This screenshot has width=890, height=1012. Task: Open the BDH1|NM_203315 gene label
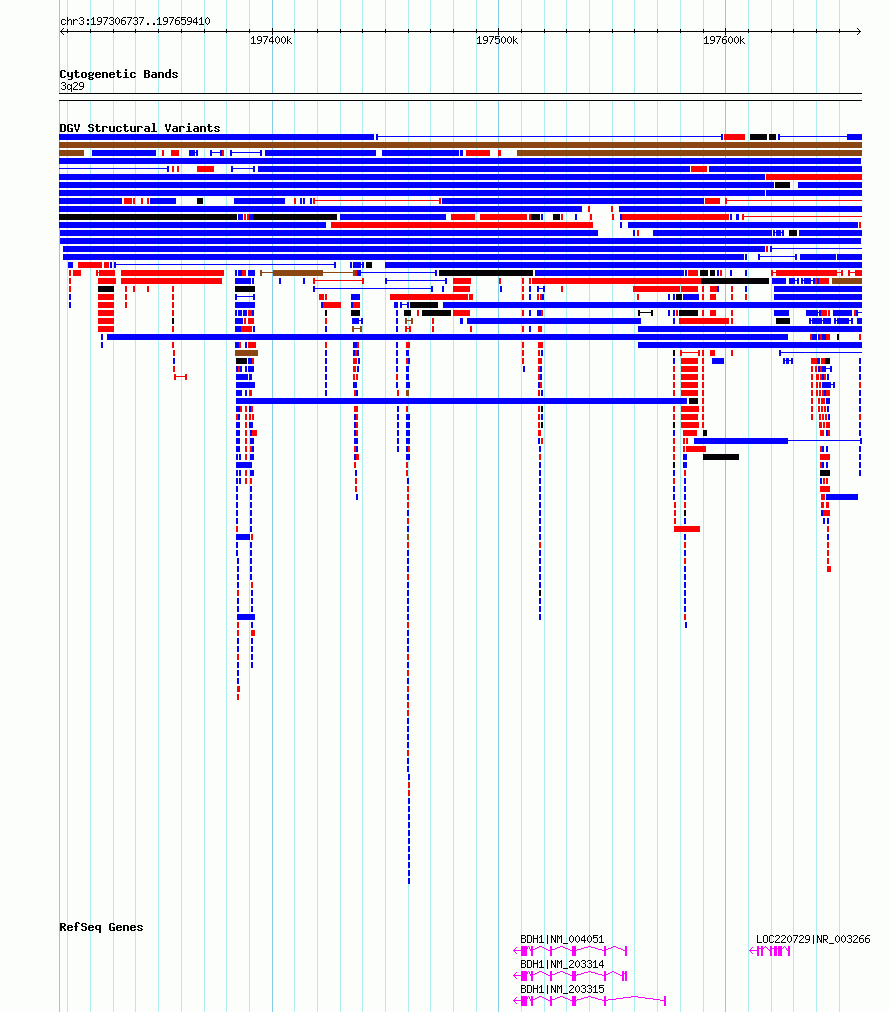tap(562, 989)
